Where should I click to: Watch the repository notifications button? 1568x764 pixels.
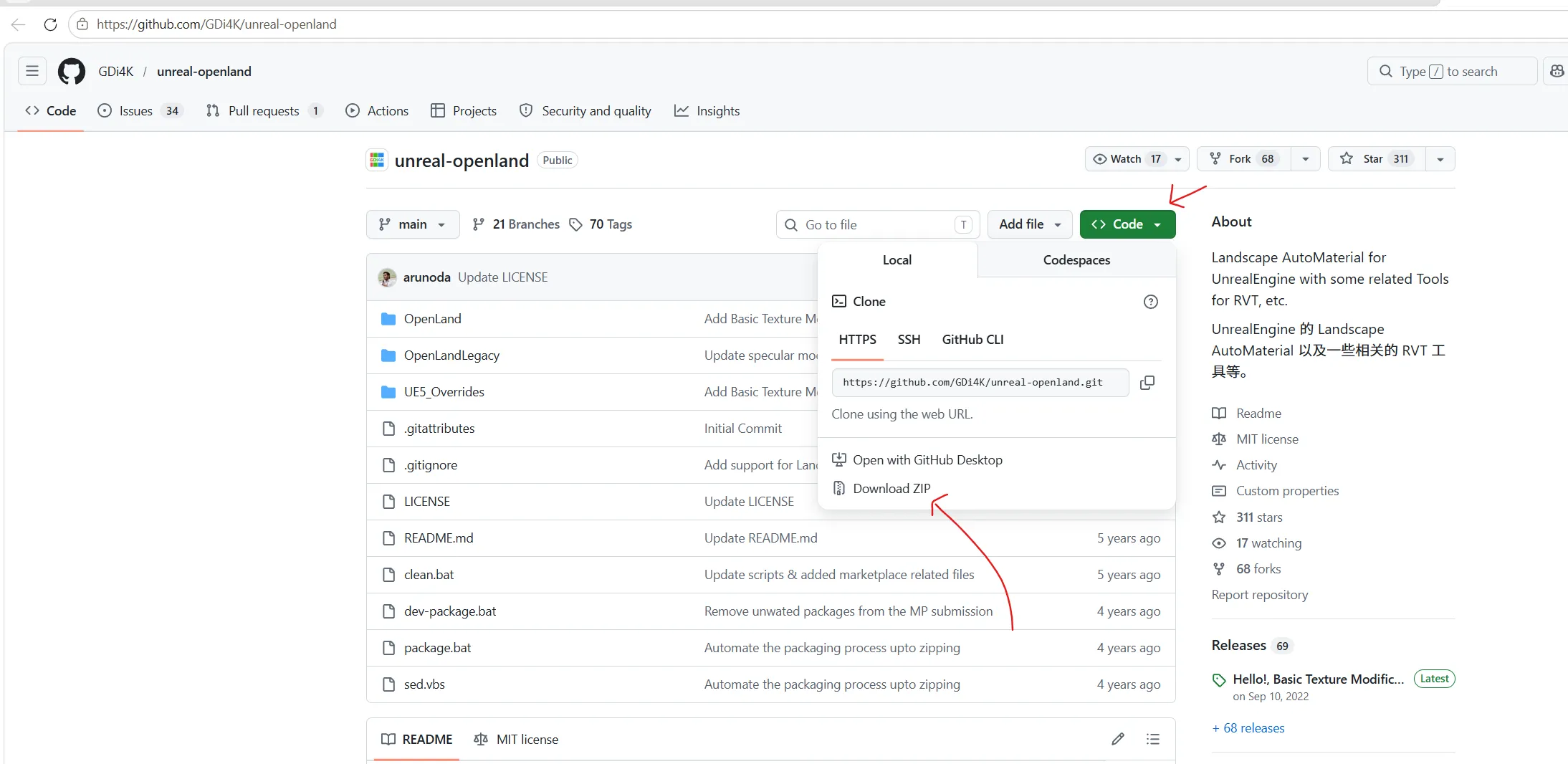pos(1137,159)
